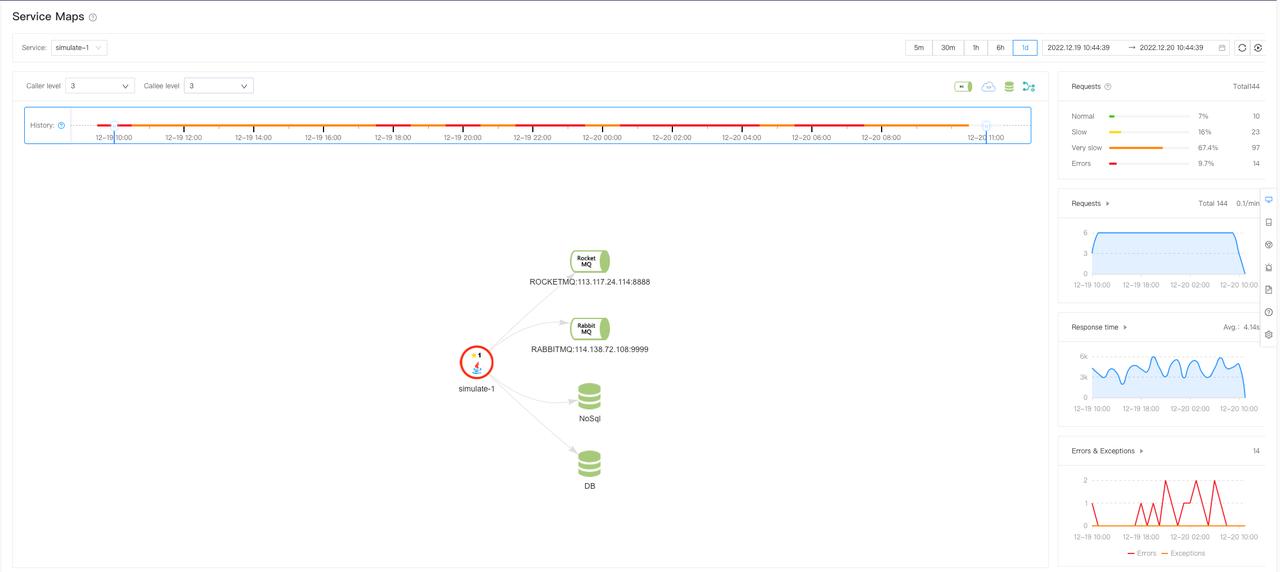
Task: Select the 30m time range
Action: [x=948, y=48]
